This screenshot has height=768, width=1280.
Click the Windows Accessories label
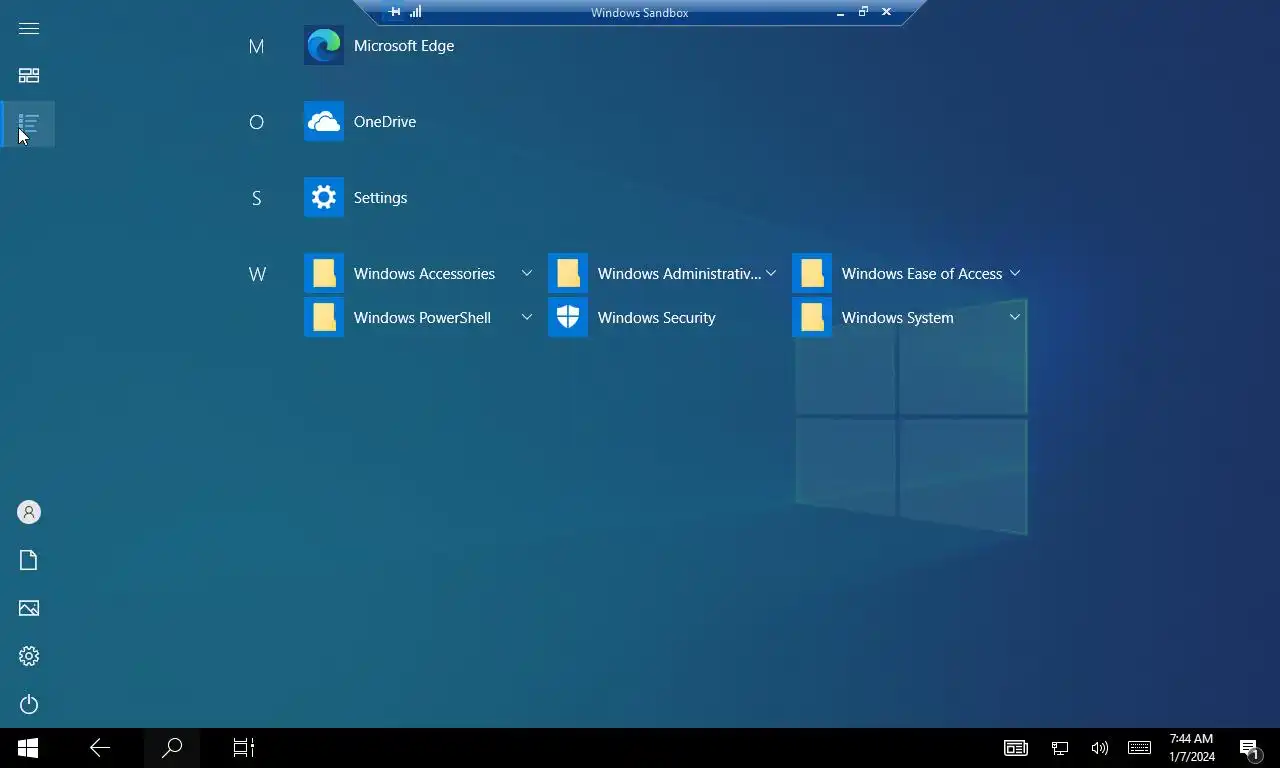click(424, 274)
